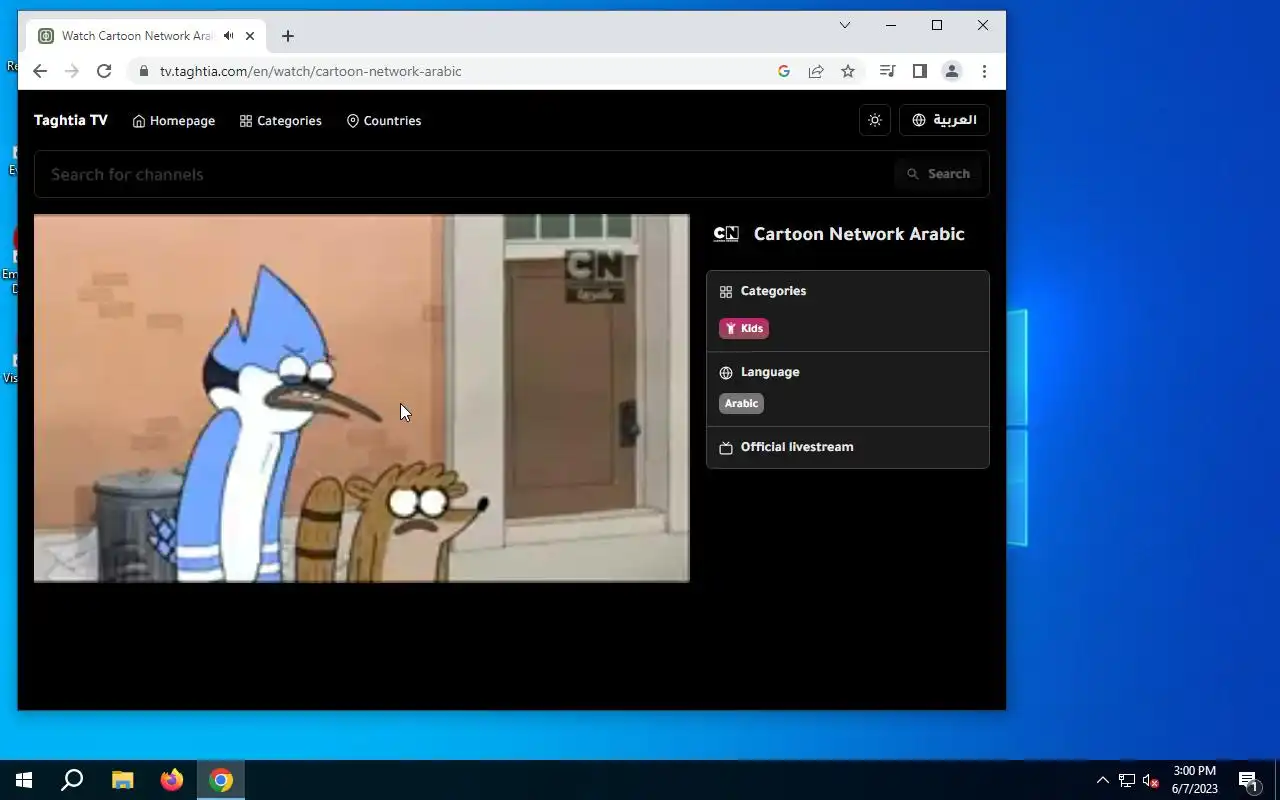1280x800 pixels.
Task: Maximize the Chrome window
Action: coord(937,25)
